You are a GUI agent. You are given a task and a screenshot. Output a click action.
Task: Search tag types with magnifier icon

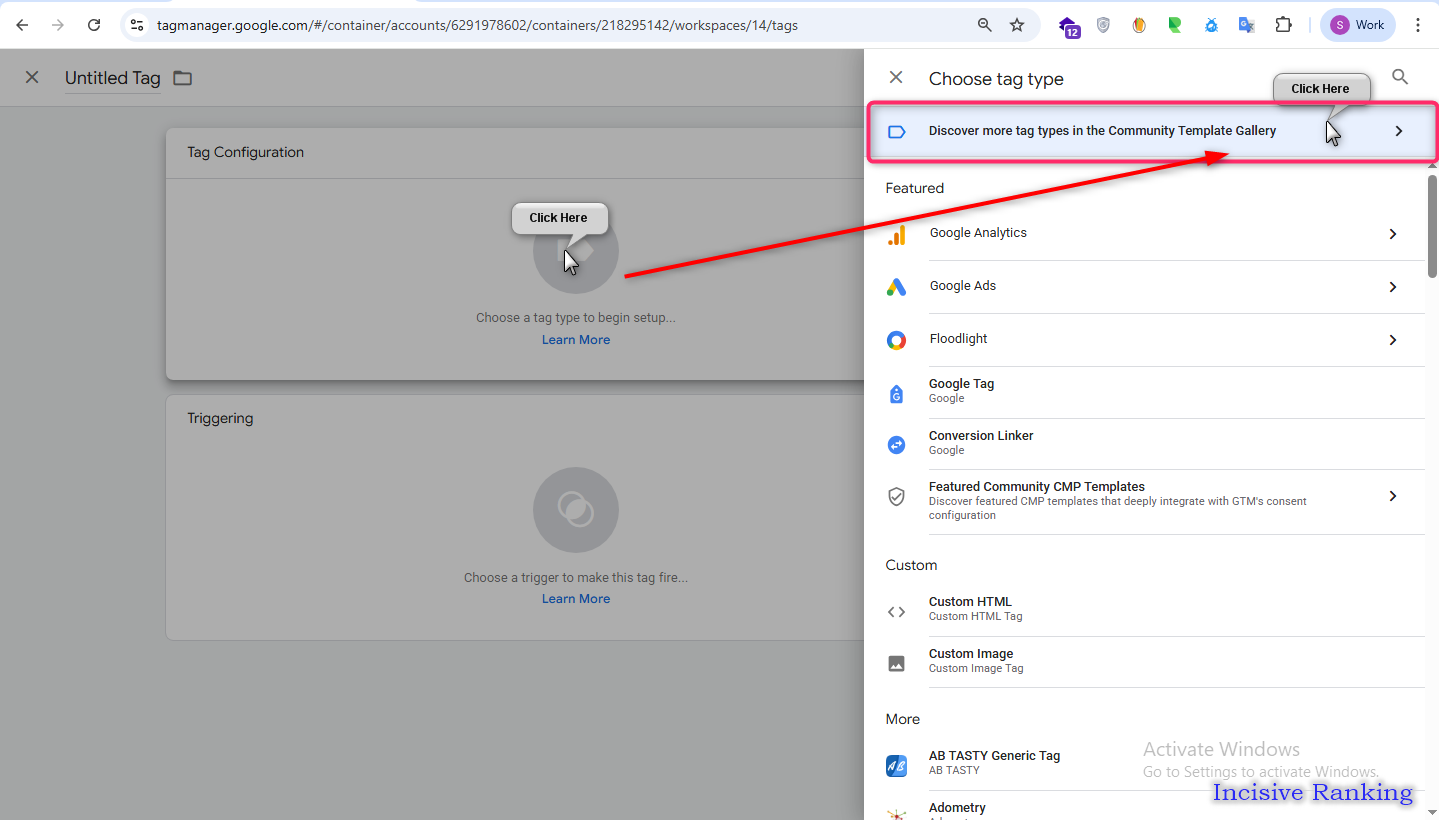[x=1400, y=77]
